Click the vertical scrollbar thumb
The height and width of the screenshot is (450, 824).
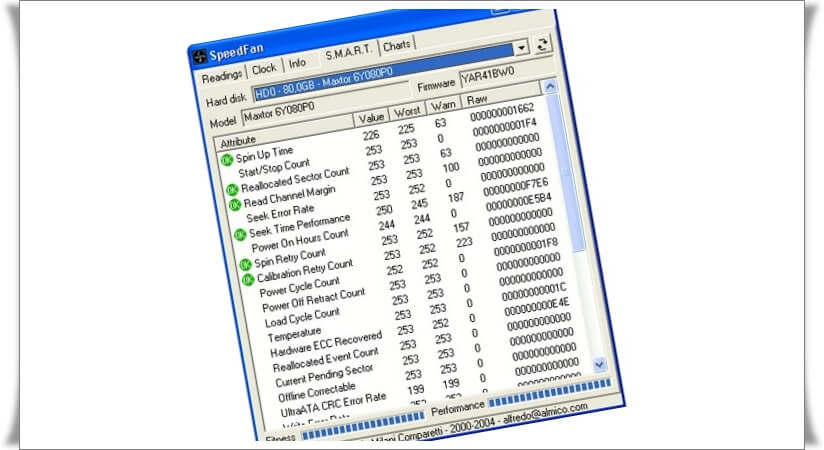coord(564,173)
